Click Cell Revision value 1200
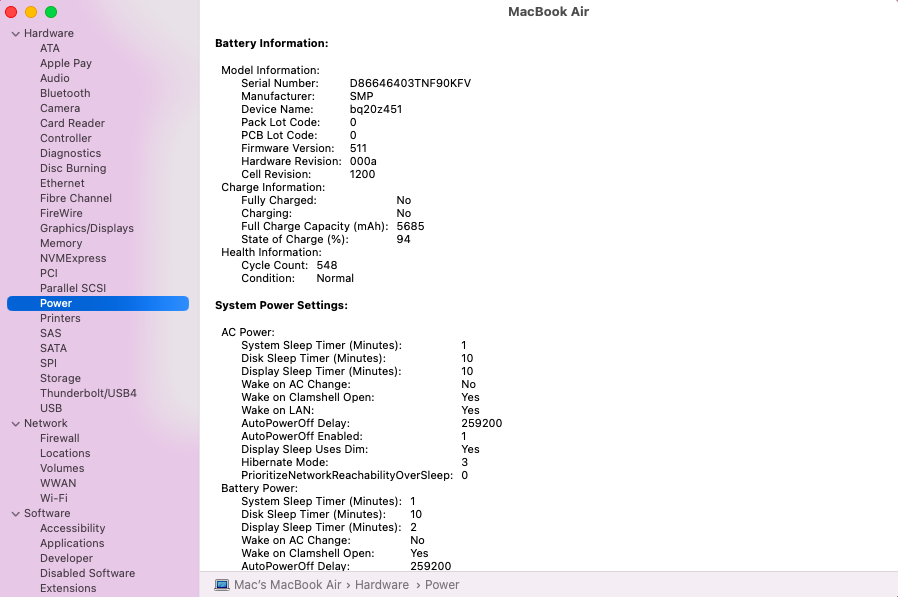Screen dimensions: 898x597 [363, 174]
